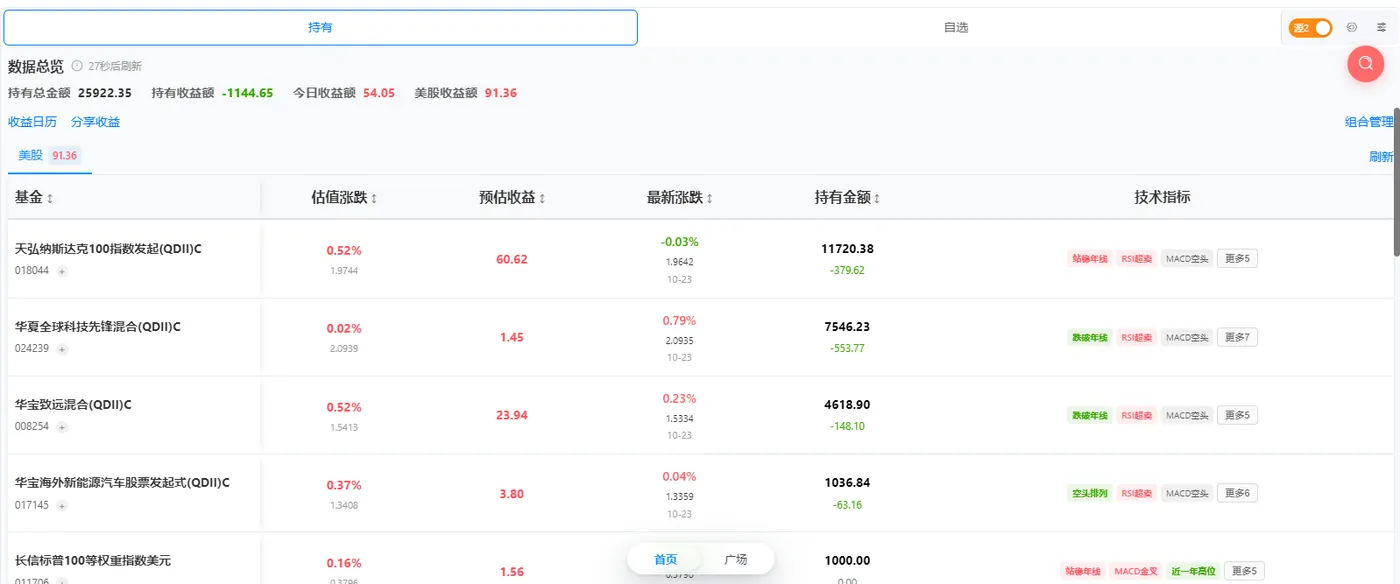
Task: Click the plus icon beside fund code 017145
Action: point(62,505)
